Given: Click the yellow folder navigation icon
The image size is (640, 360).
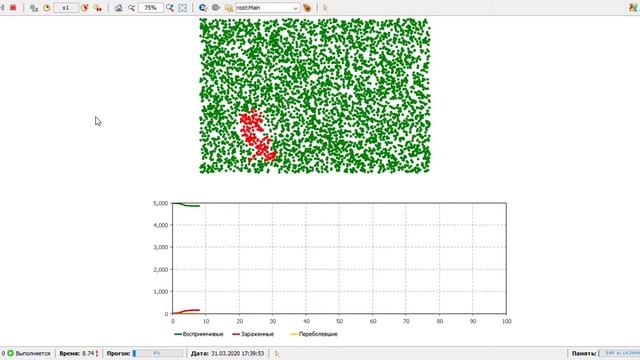Looking at the screenshot, I should coord(229,8).
